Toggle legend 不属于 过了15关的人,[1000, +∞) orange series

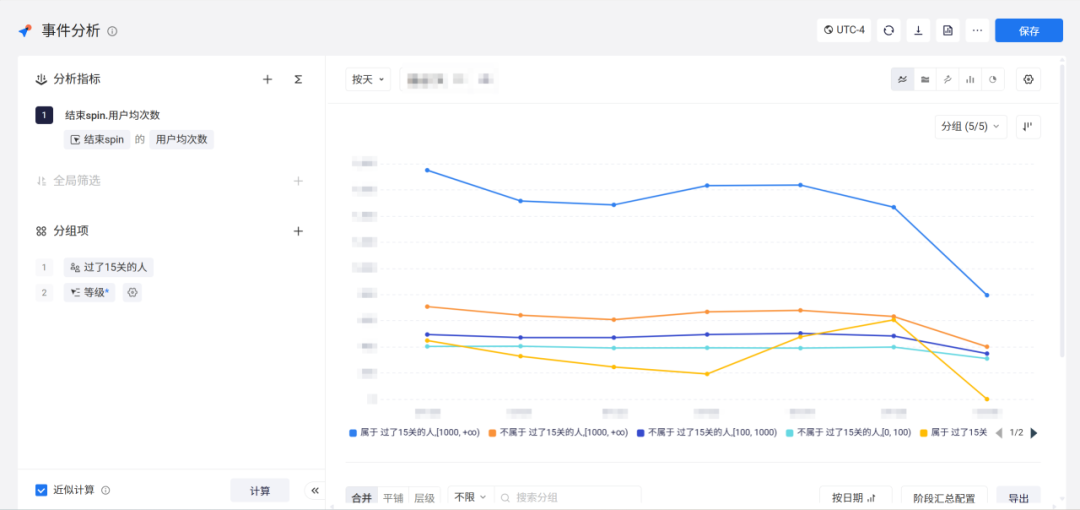point(558,433)
